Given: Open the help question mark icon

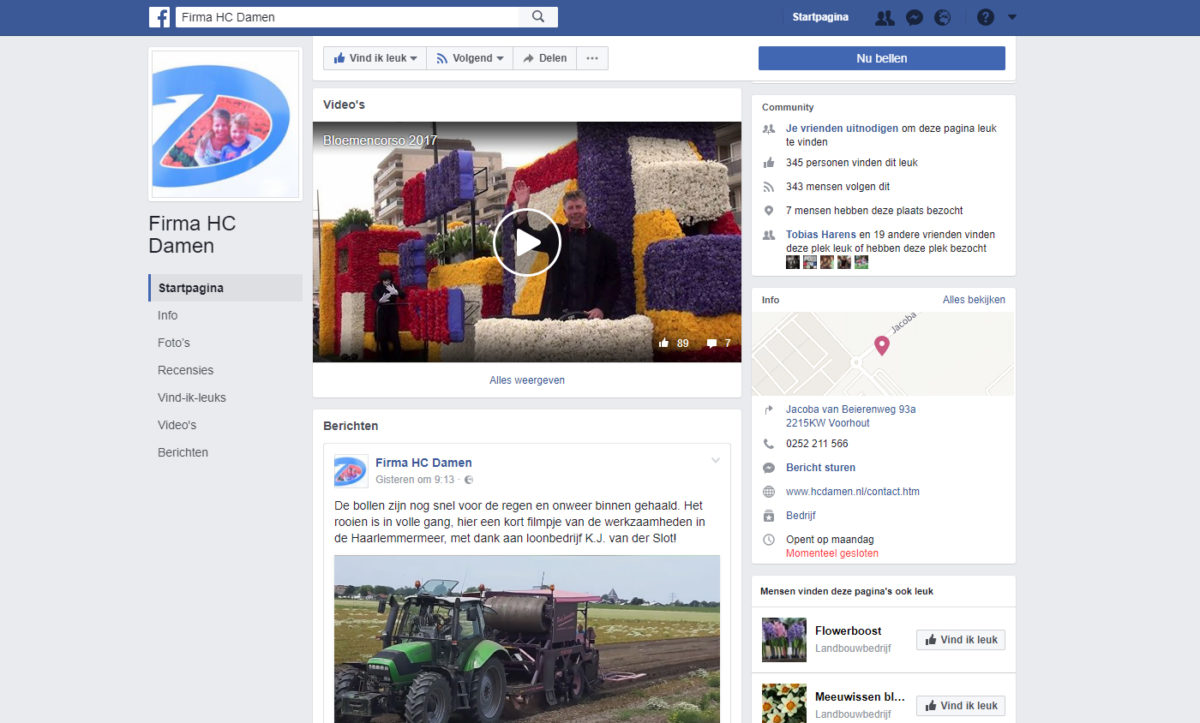Looking at the screenshot, I should pos(985,17).
